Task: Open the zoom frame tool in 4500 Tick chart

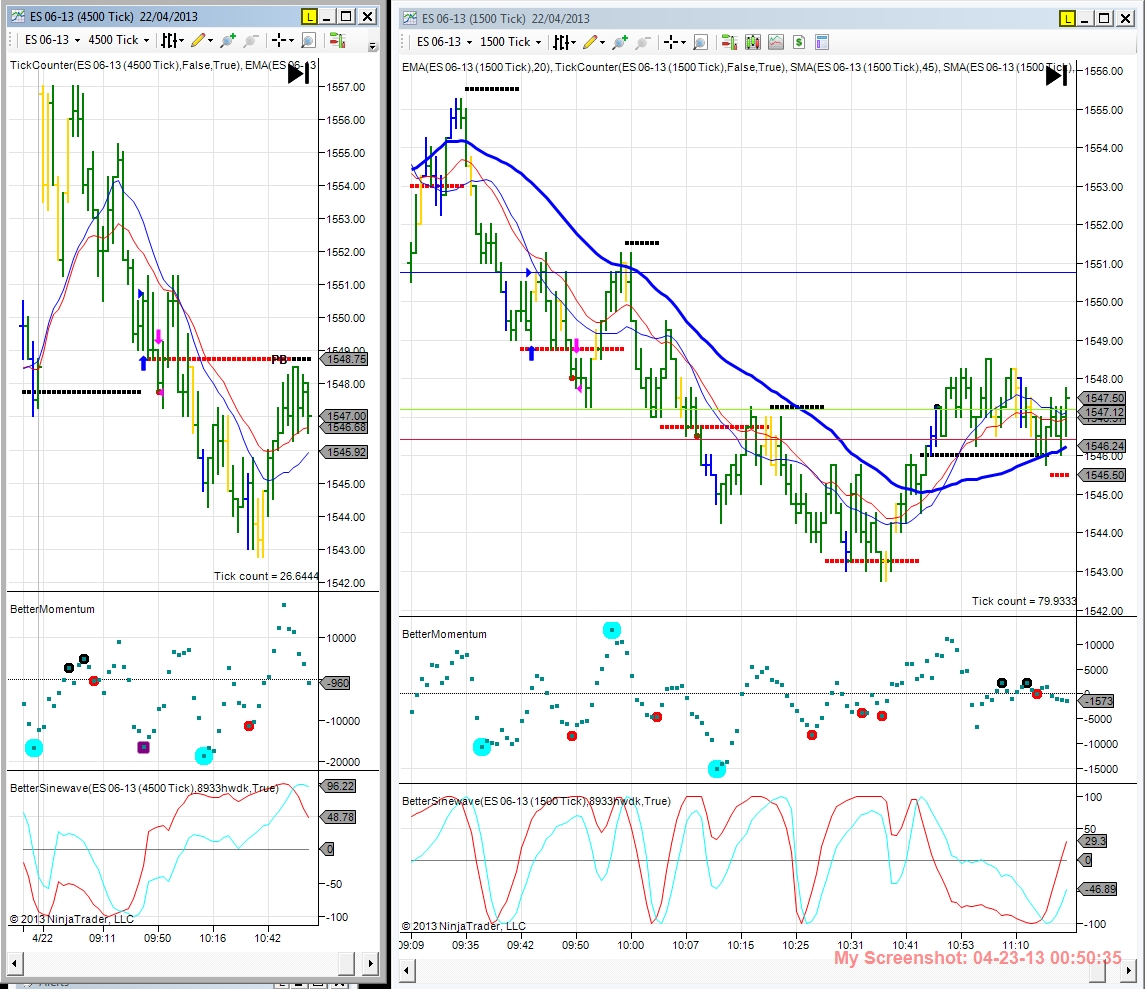Action: tap(308, 40)
